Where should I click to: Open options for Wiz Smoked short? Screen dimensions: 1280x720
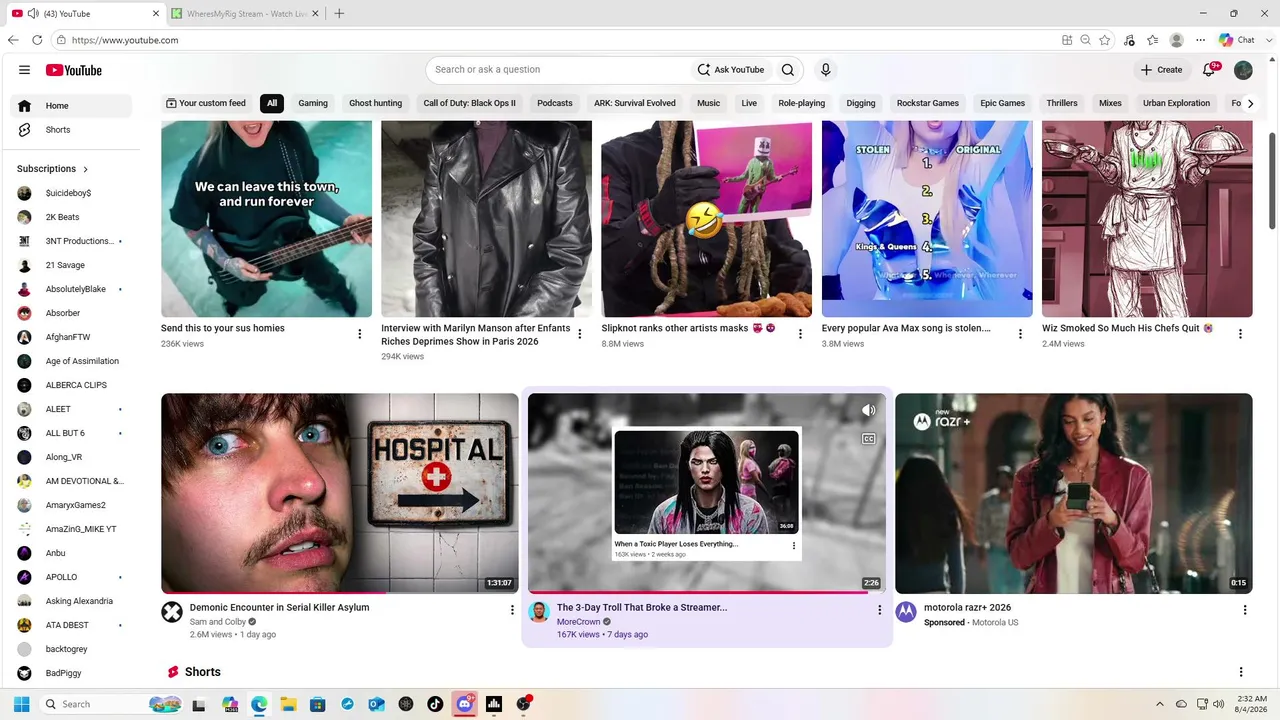click(x=1240, y=334)
